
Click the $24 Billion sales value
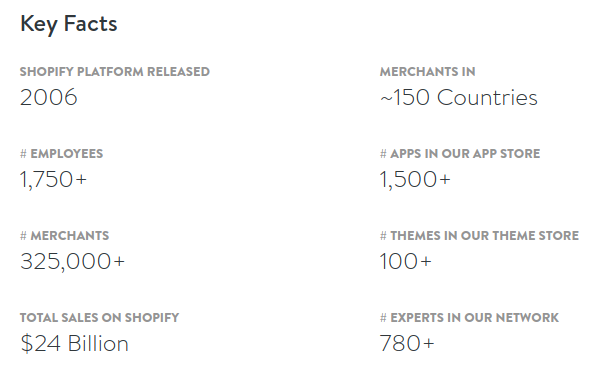pyautogui.click(x=74, y=343)
